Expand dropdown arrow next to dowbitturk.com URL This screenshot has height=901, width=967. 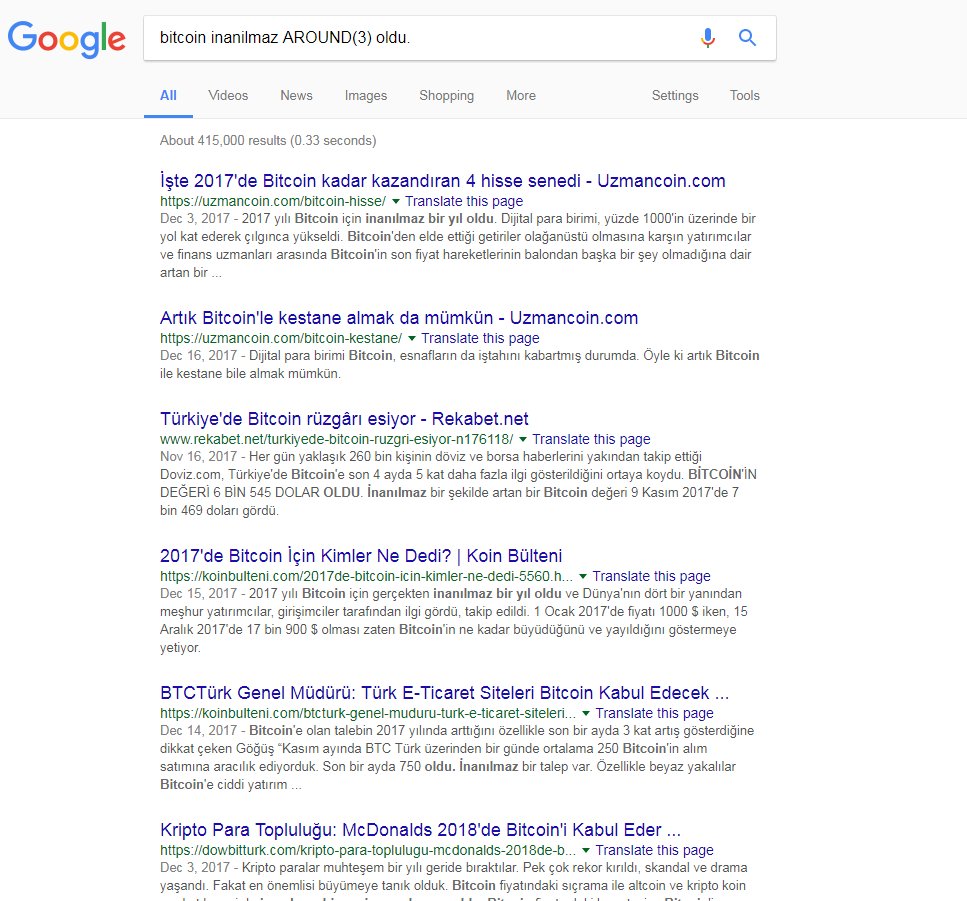pyautogui.click(x=586, y=850)
